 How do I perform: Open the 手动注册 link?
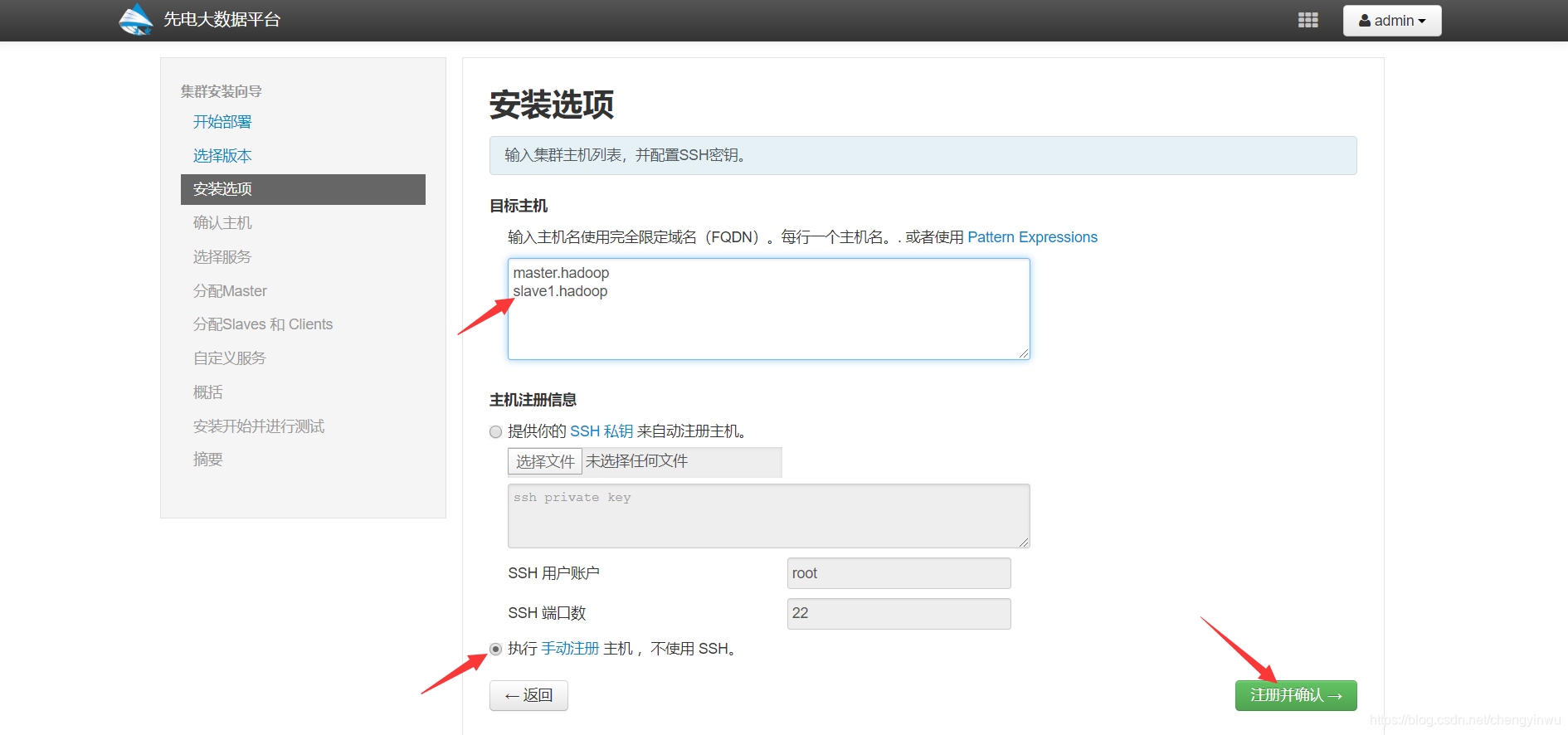point(570,649)
